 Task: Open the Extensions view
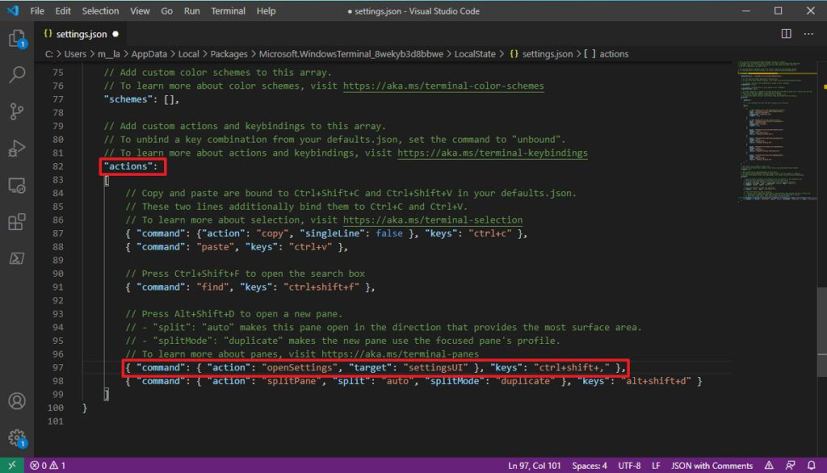(x=17, y=222)
